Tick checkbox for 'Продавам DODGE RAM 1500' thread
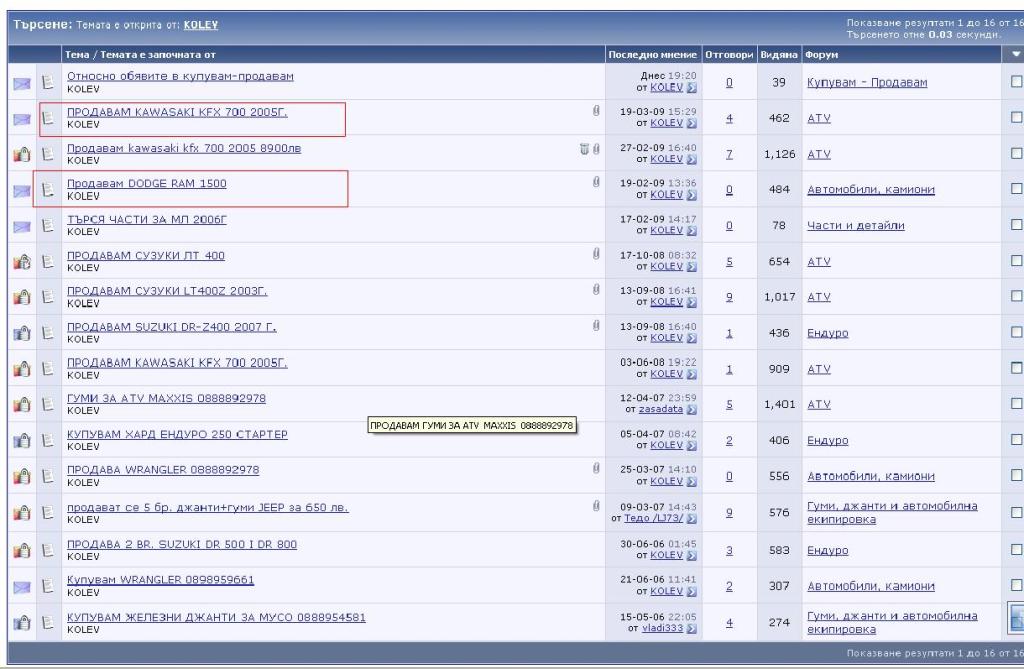Image resolution: width=1024 pixels, height=669 pixels. coord(1017,188)
